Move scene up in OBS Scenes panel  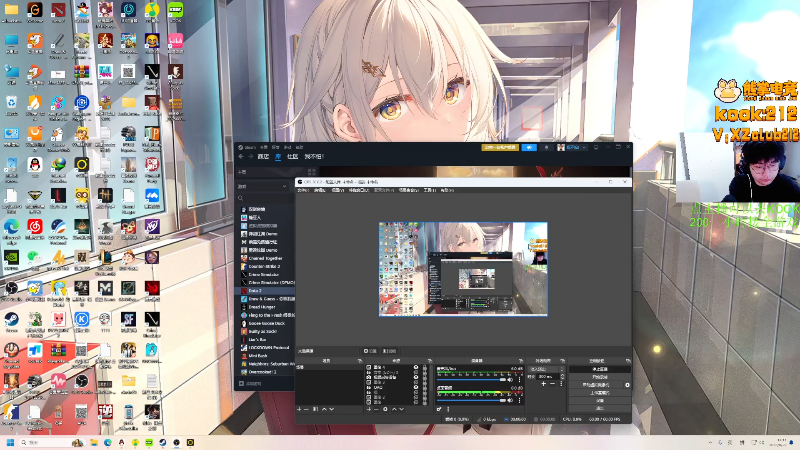[x=324, y=409]
